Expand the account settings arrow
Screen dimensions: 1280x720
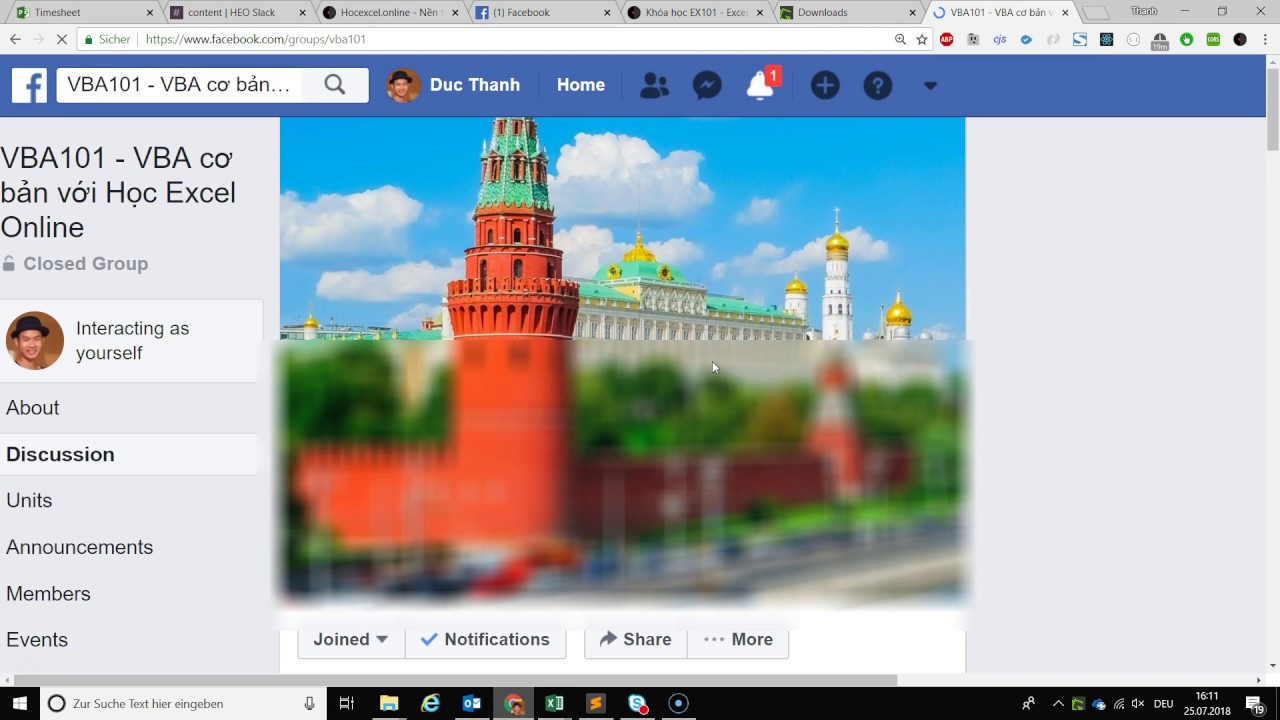(x=930, y=86)
